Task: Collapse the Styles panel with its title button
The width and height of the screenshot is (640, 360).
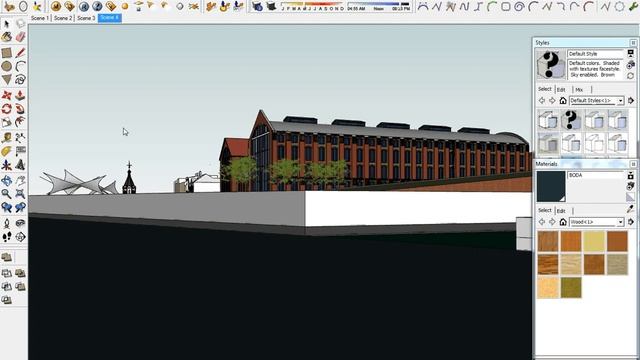Action: [x=633, y=42]
